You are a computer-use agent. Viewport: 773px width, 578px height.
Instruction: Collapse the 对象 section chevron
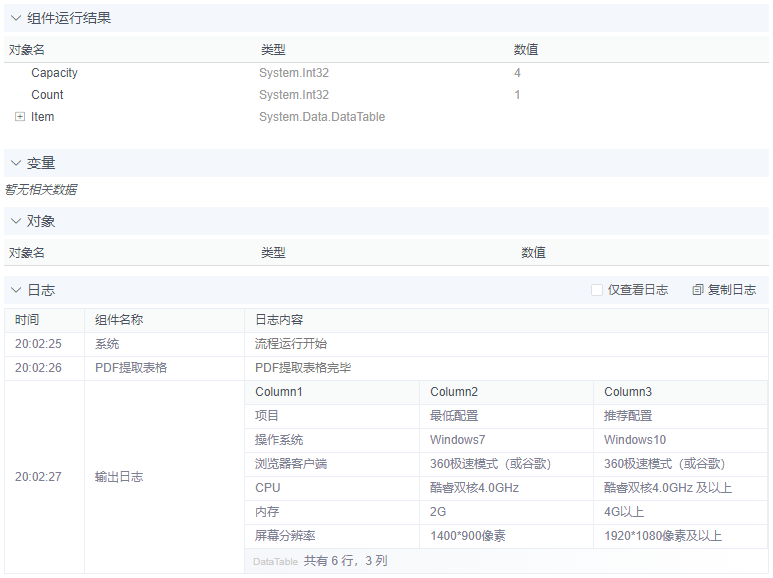(16, 221)
